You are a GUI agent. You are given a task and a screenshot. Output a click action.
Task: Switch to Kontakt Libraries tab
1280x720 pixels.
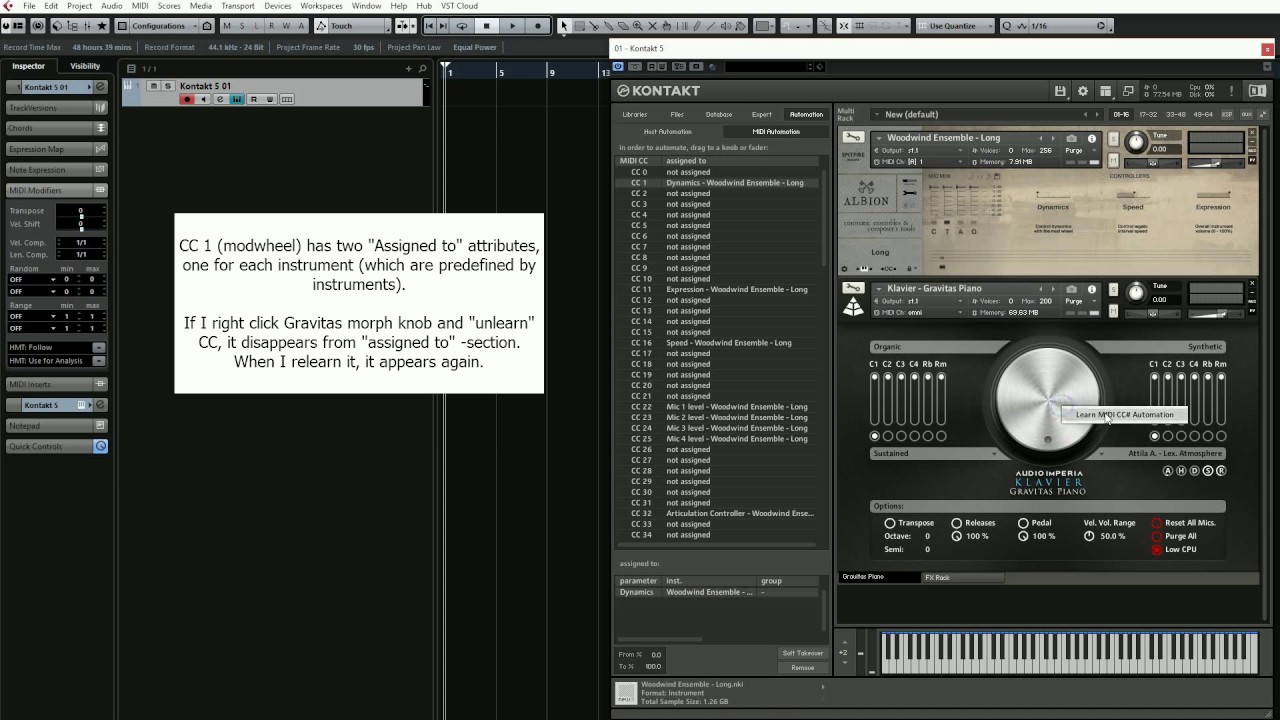tap(635, 114)
